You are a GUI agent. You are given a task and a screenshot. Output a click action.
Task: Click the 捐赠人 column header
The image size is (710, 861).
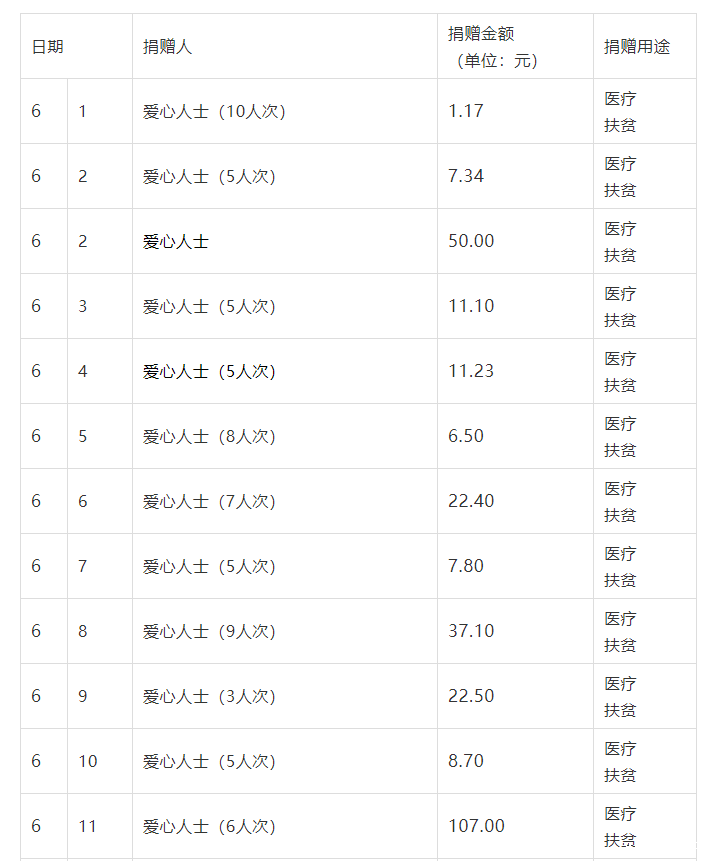point(168,47)
